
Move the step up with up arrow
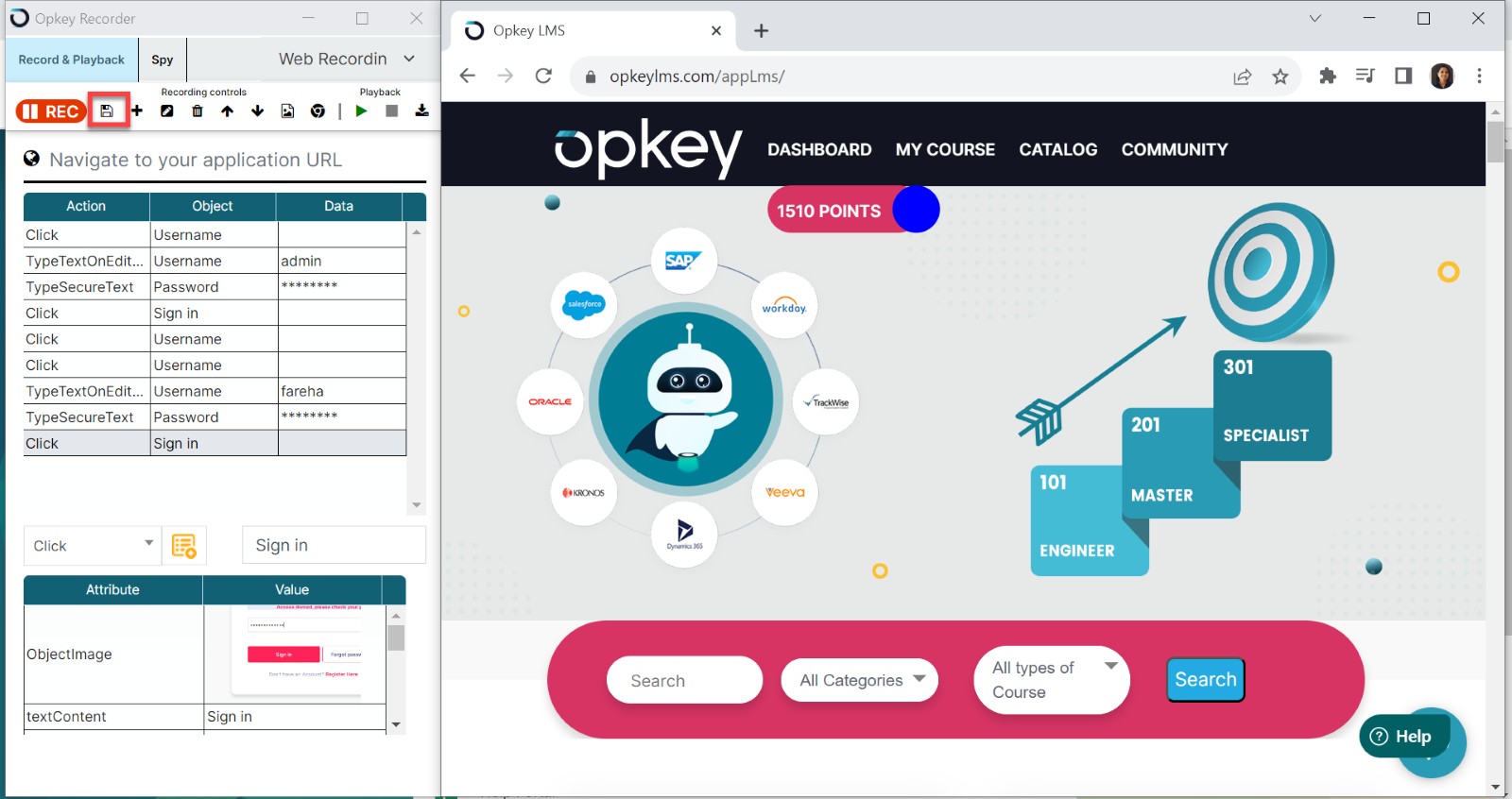click(x=228, y=110)
